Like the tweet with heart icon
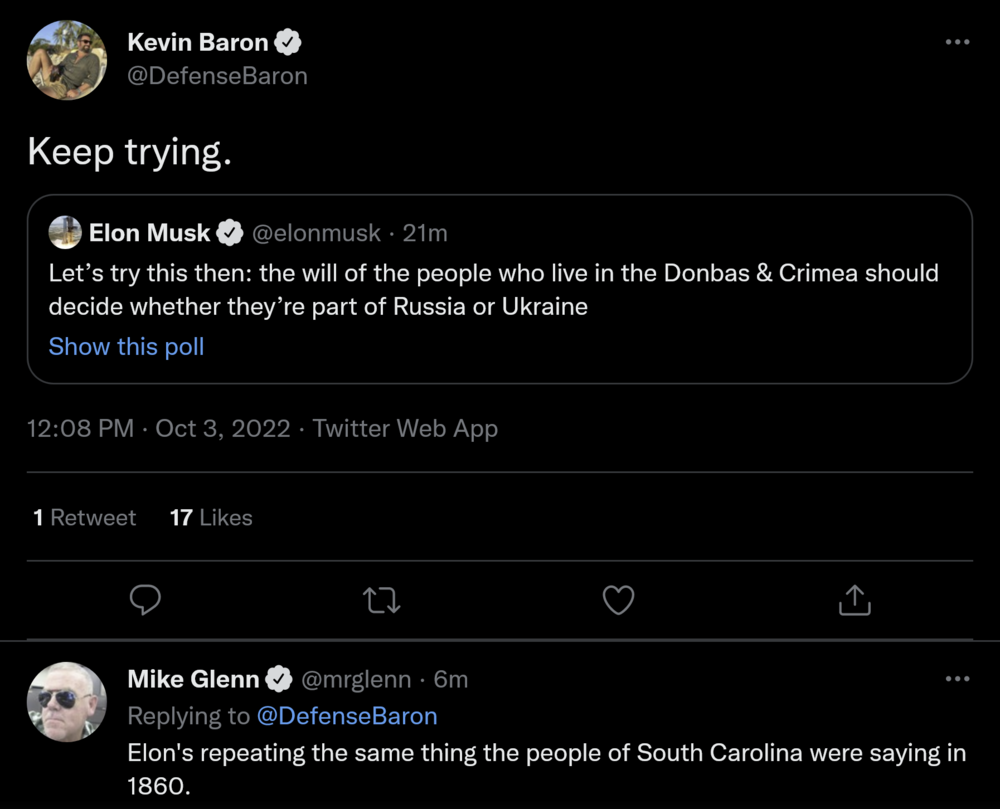This screenshot has width=1000, height=809. pos(619,600)
